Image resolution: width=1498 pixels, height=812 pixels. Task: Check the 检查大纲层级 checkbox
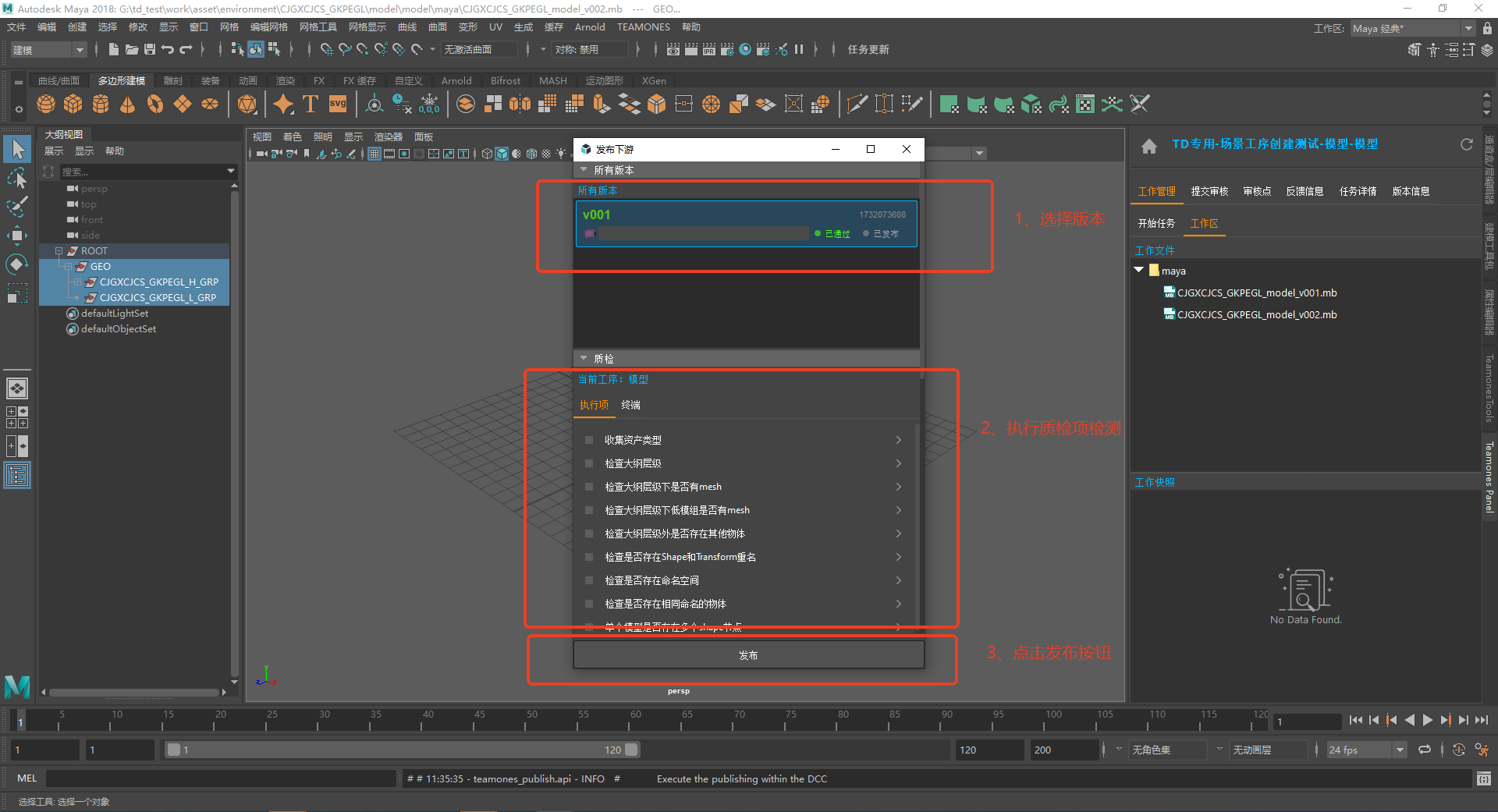[x=589, y=463]
